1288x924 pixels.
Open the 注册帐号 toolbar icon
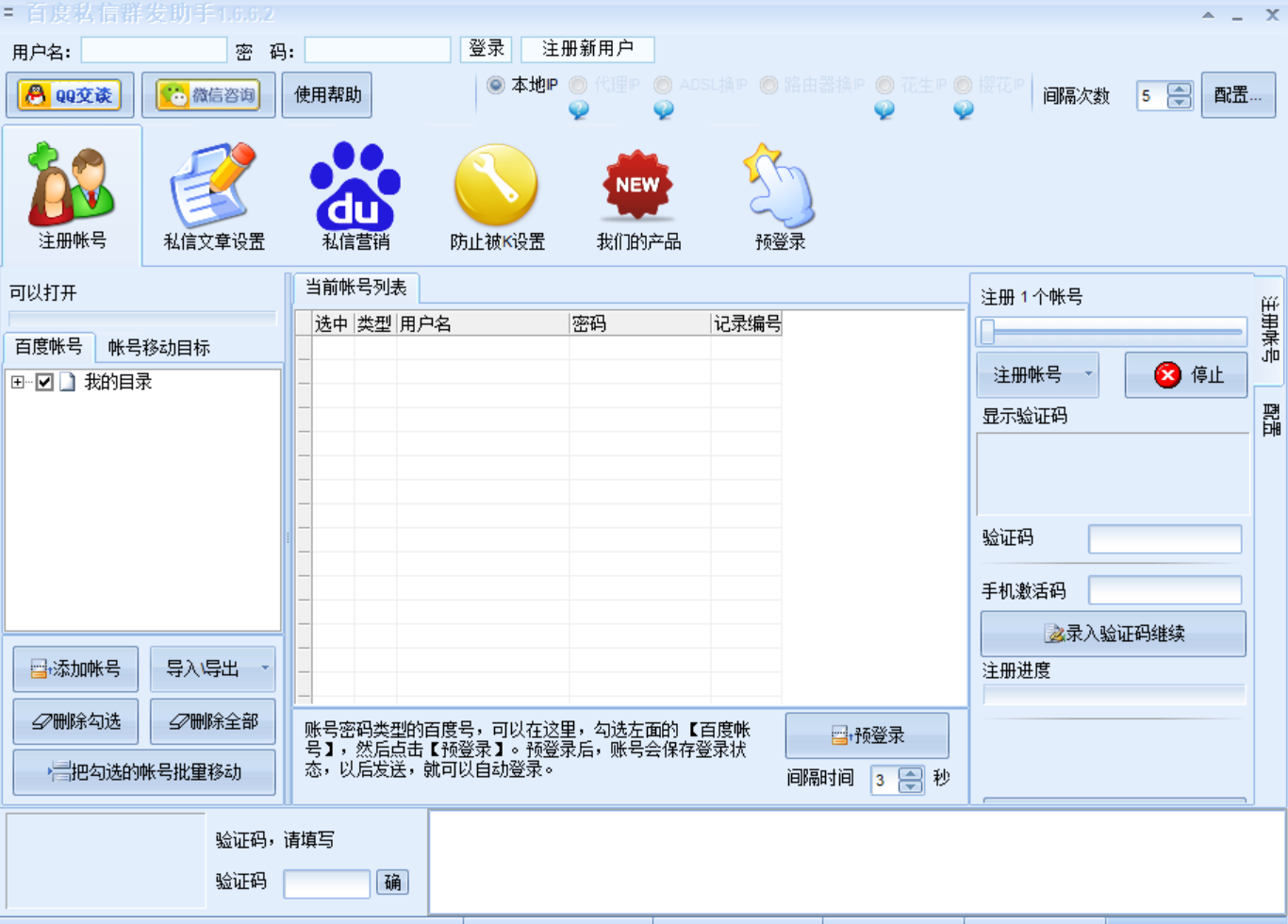tap(72, 196)
